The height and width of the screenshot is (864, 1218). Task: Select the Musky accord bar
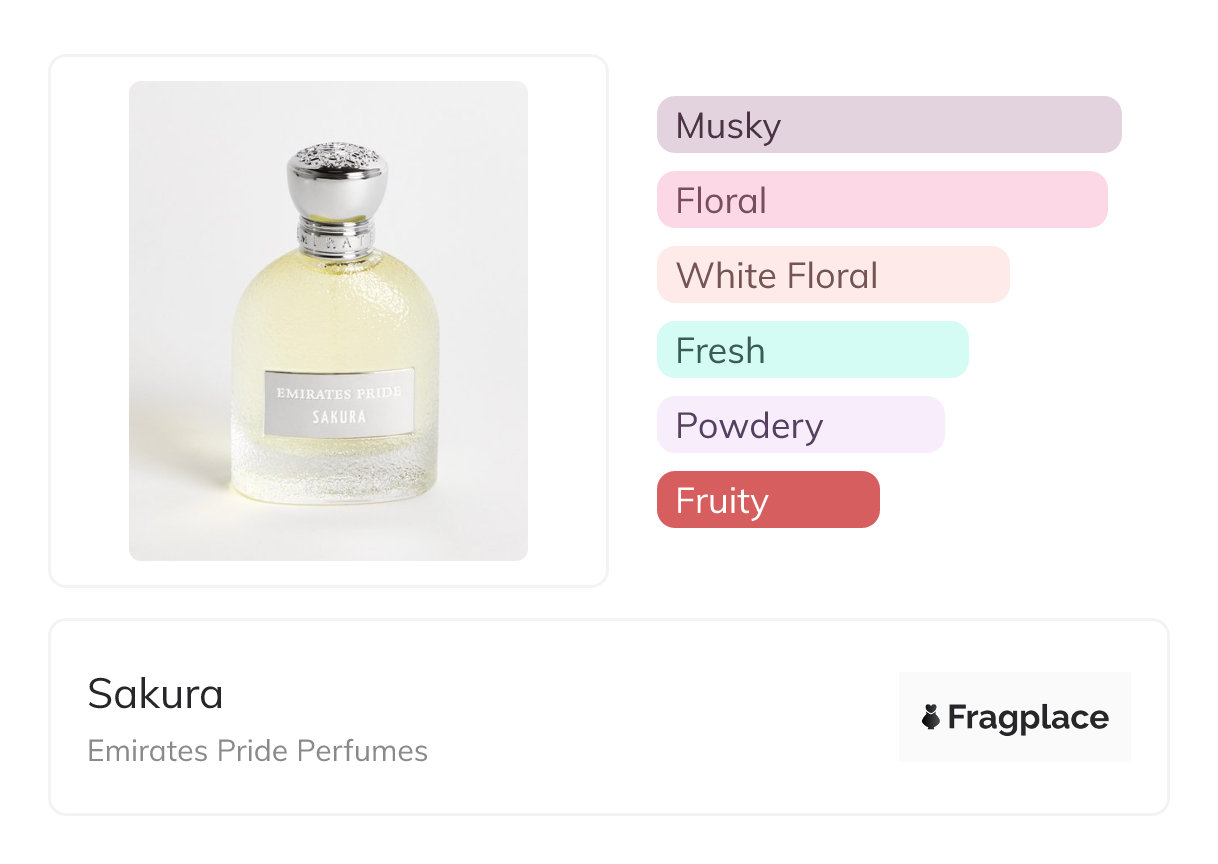(x=888, y=125)
